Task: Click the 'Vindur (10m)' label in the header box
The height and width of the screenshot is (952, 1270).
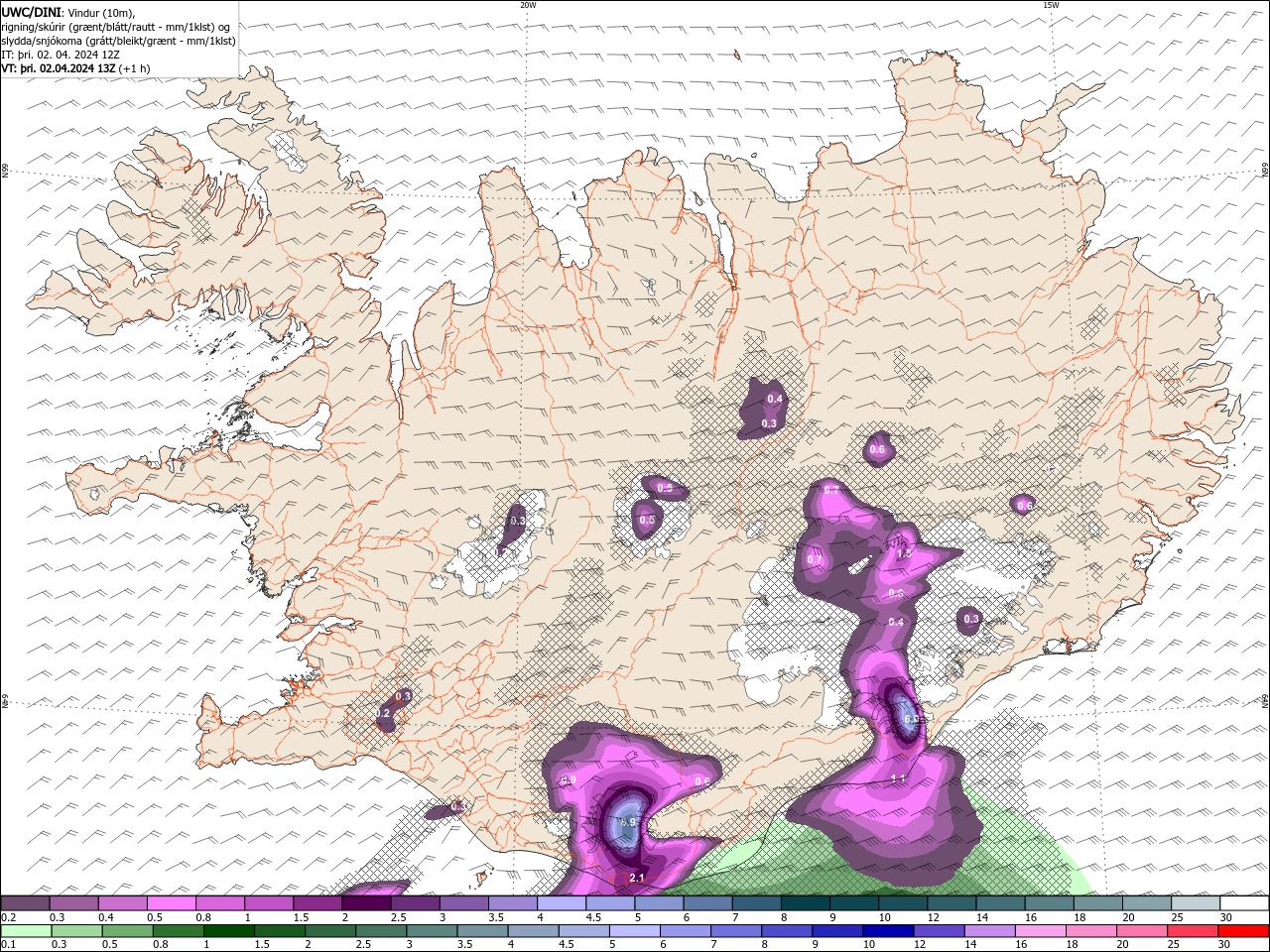Action: pos(100,12)
